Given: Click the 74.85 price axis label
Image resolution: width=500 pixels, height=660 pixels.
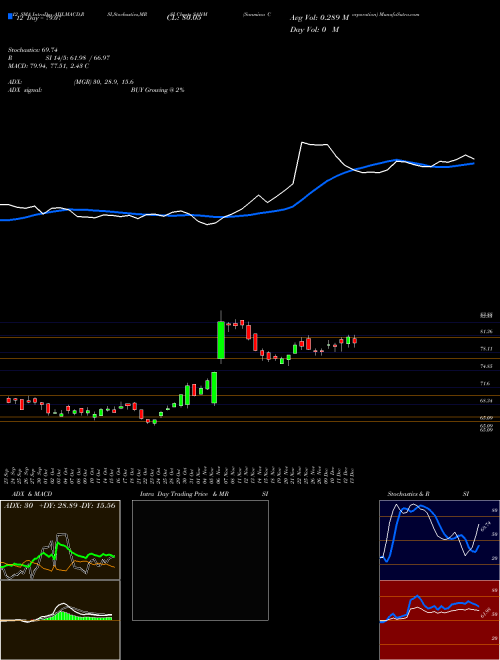Looking at the screenshot, I should (486, 366).
